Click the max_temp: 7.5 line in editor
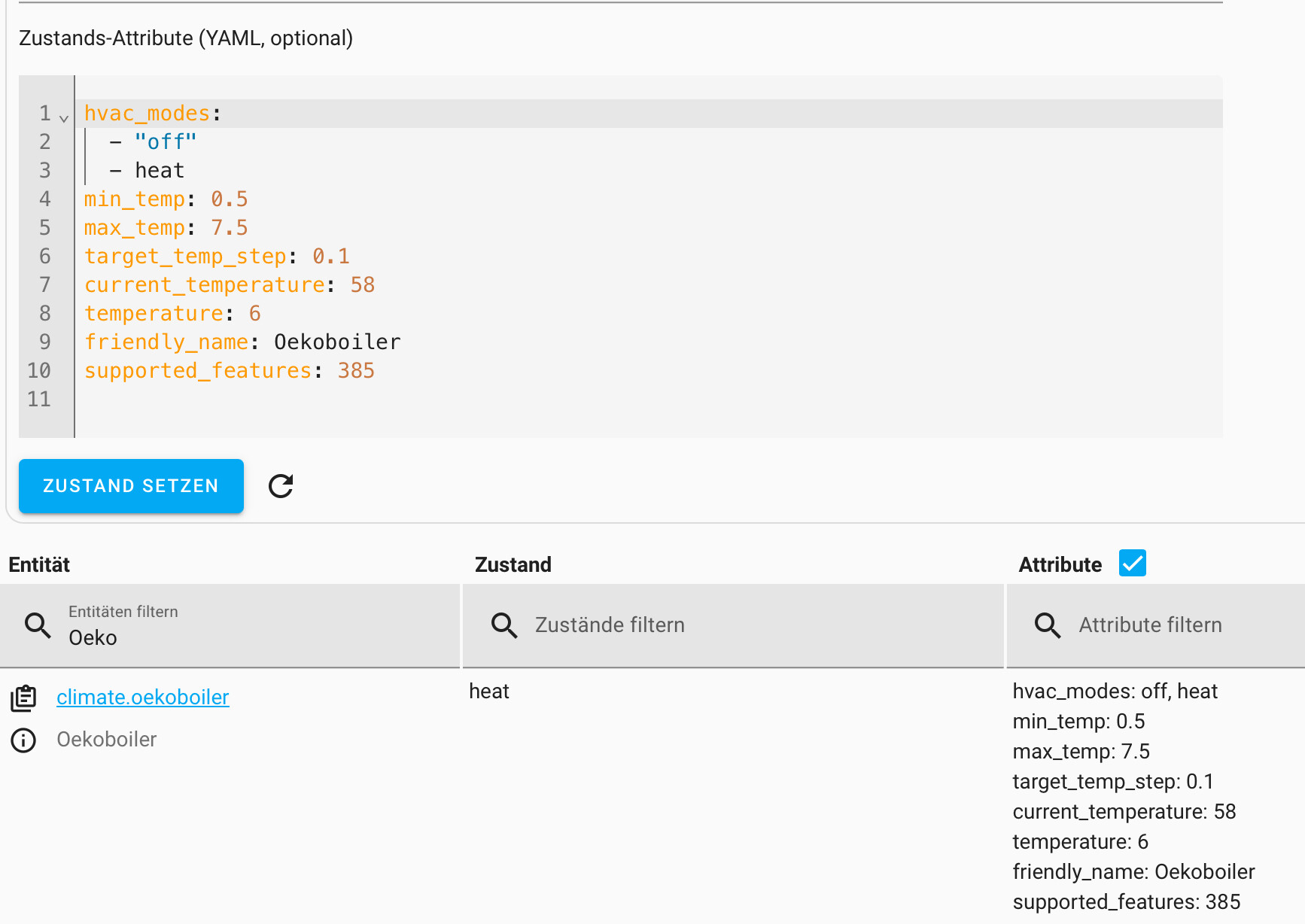 (x=166, y=228)
